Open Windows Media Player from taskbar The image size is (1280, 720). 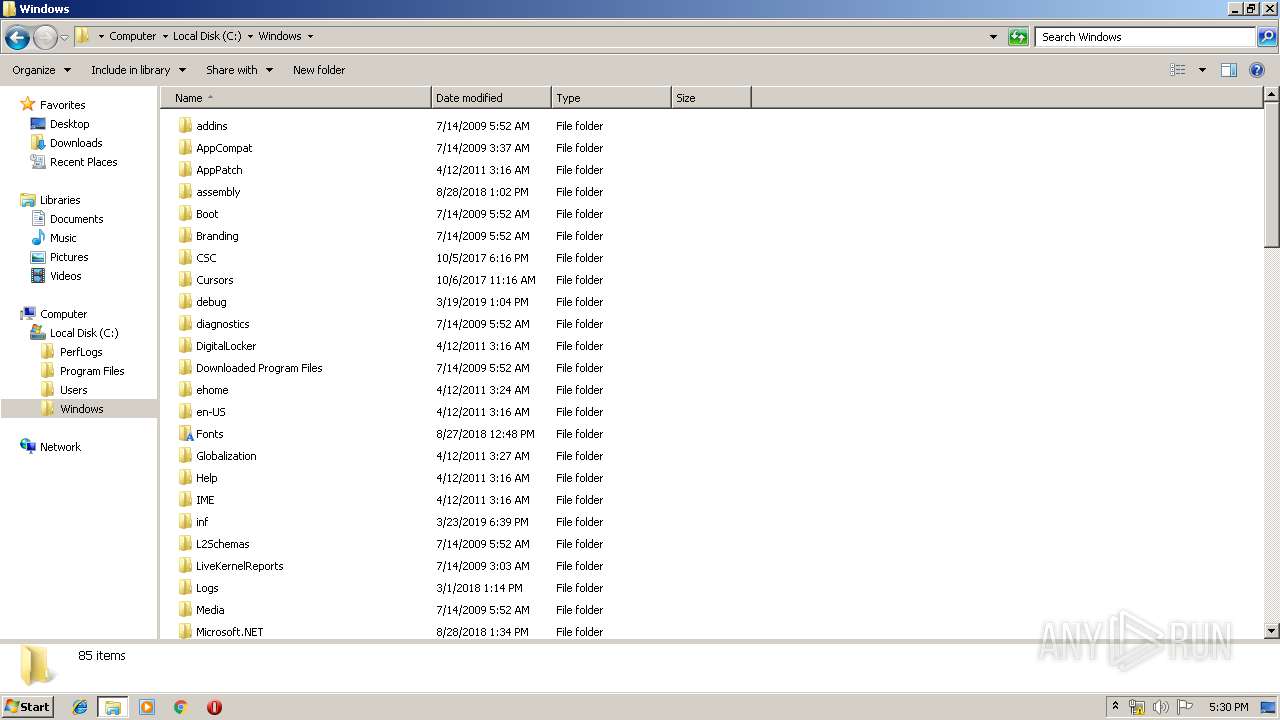tap(147, 707)
